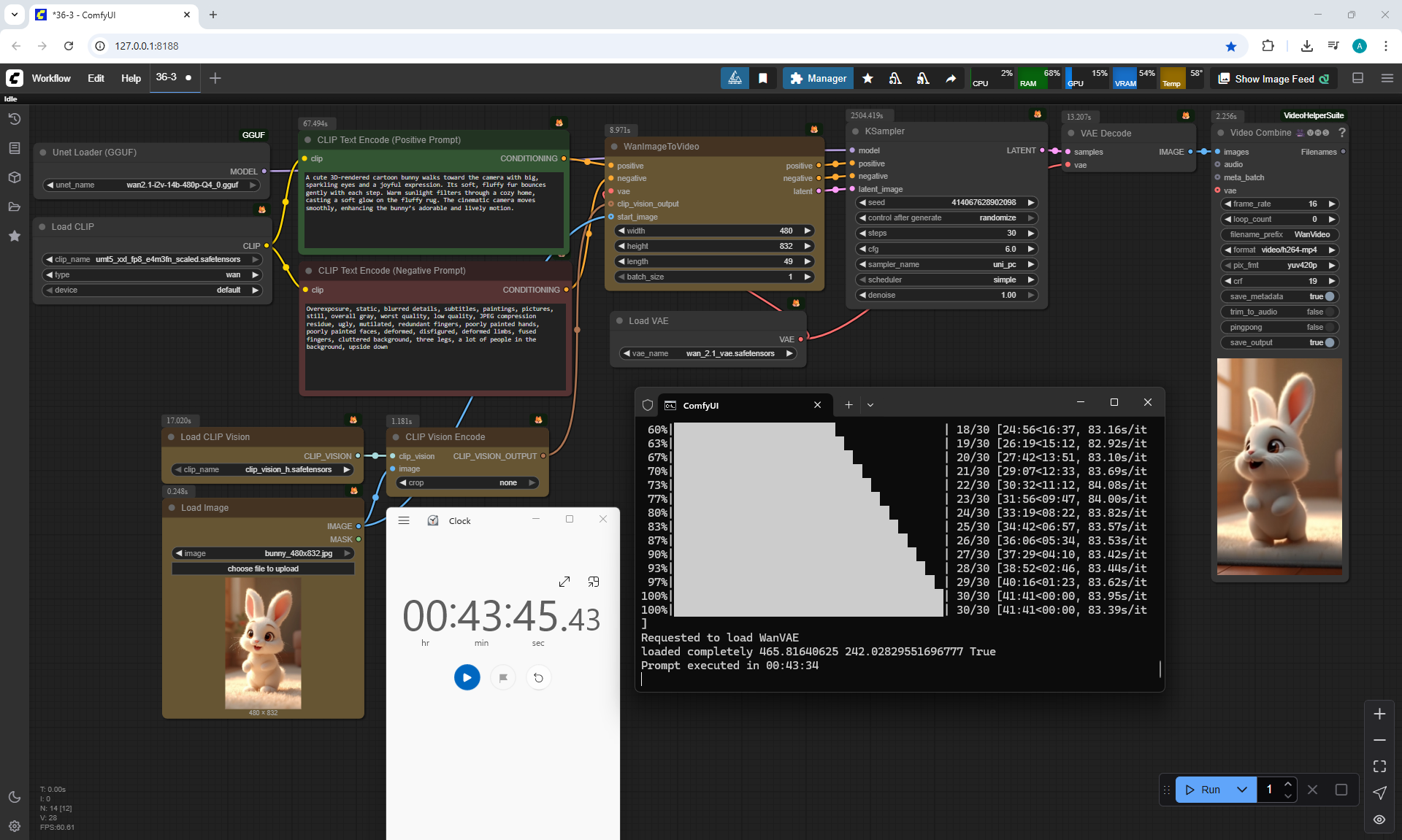Toggle dark theme moon icon
This screenshot has height=840, width=1402.
[15, 797]
